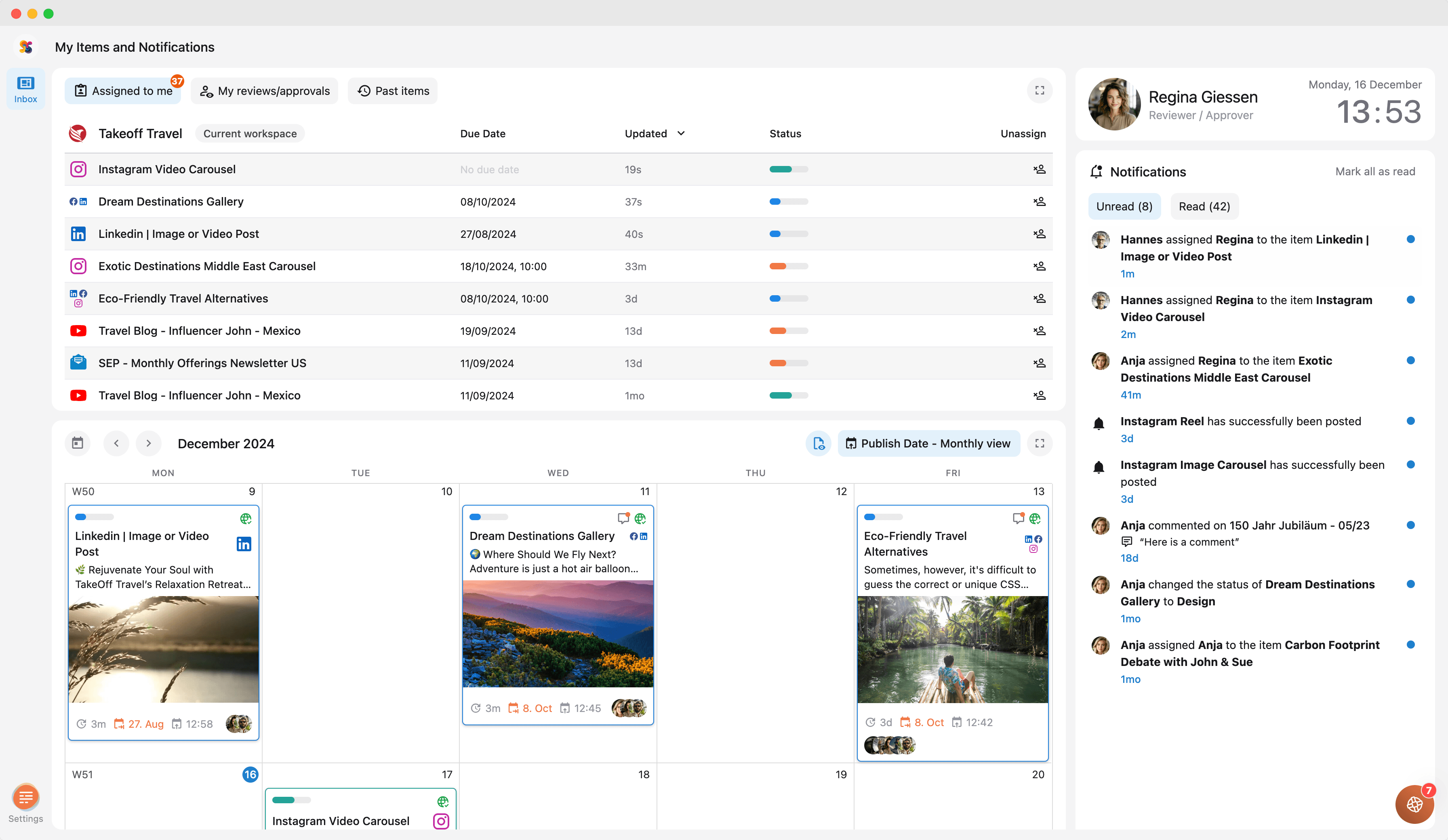Image resolution: width=1448 pixels, height=840 pixels.
Task: Select the Unread (8) notifications tab
Action: pyautogui.click(x=1124, y=206)
